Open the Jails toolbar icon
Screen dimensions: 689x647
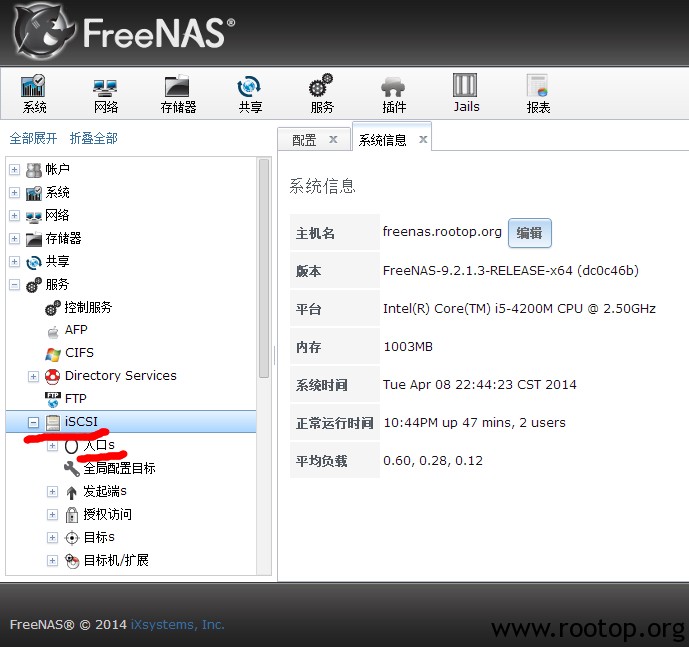[x=465, y=85]
